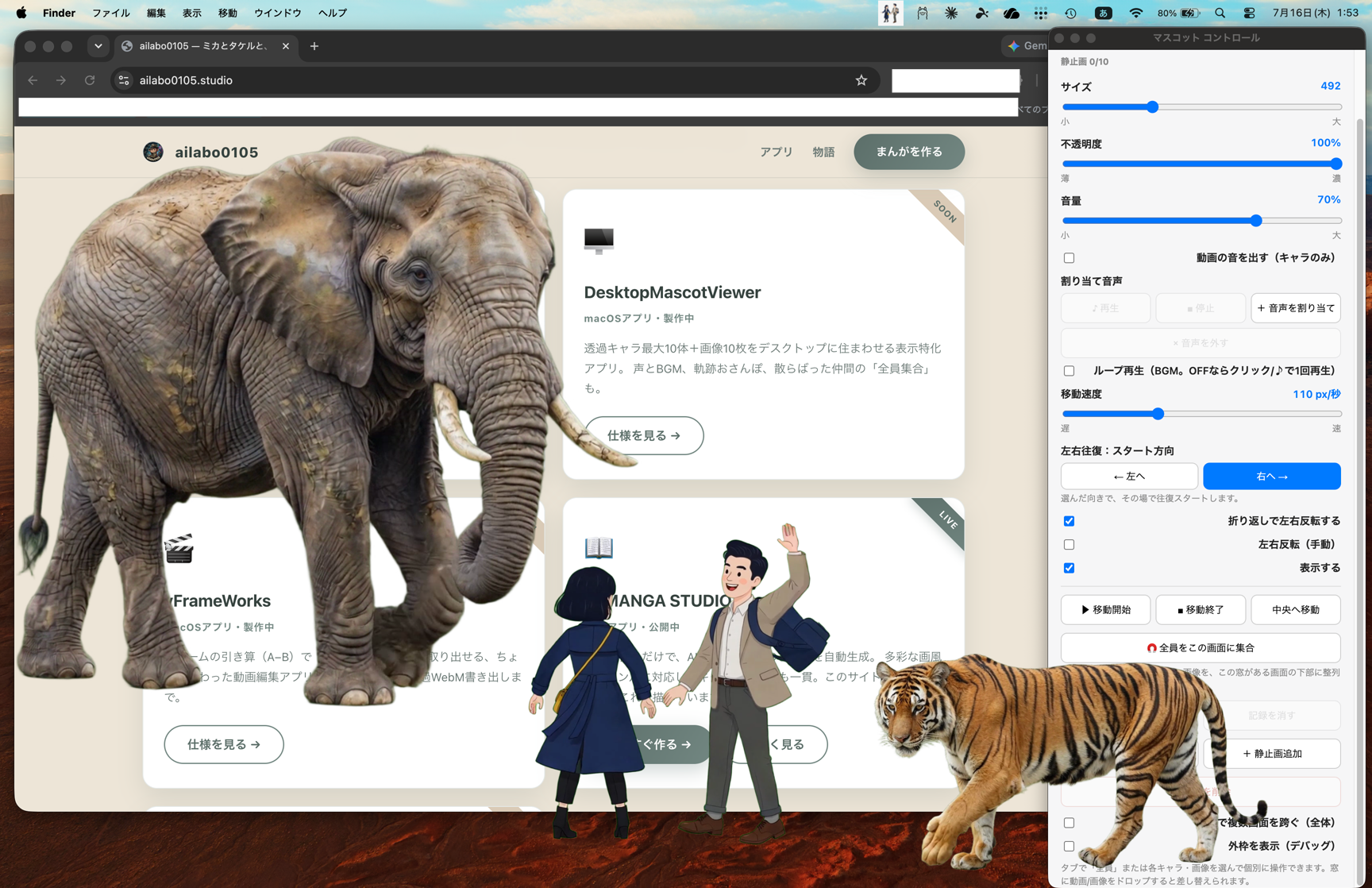Screen dimensions: 1372x888
Task: Click the 移動速度 slider handle
Action: pyautogui.click(x=1158, y=414)
